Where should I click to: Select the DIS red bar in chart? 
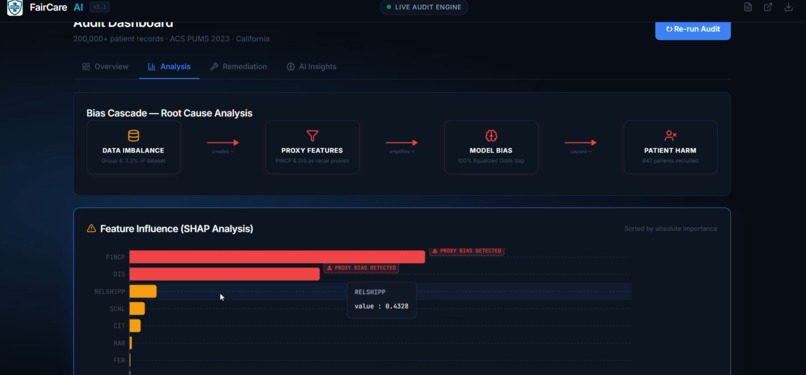[225, 274]
